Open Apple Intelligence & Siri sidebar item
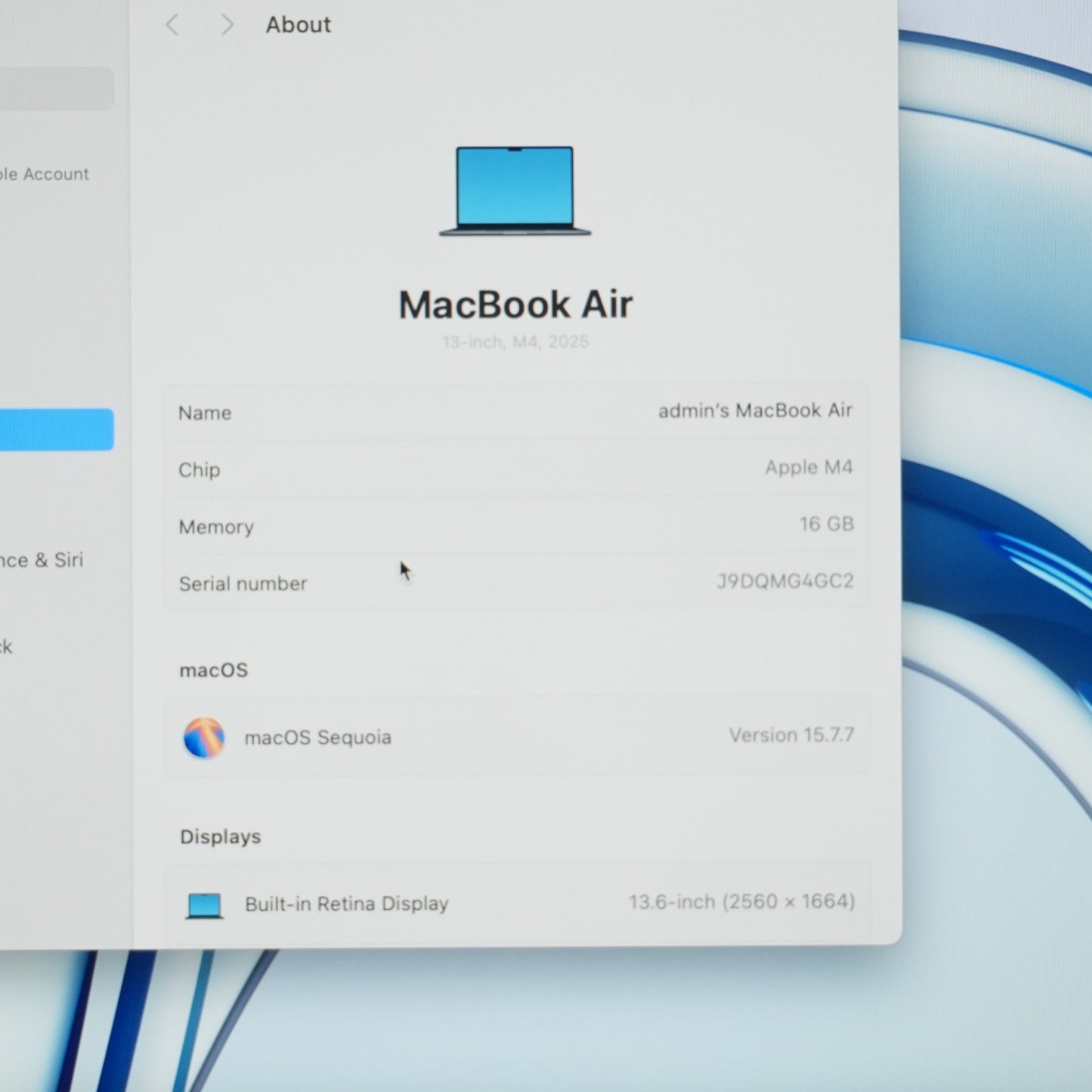 (x=42, y=560)
